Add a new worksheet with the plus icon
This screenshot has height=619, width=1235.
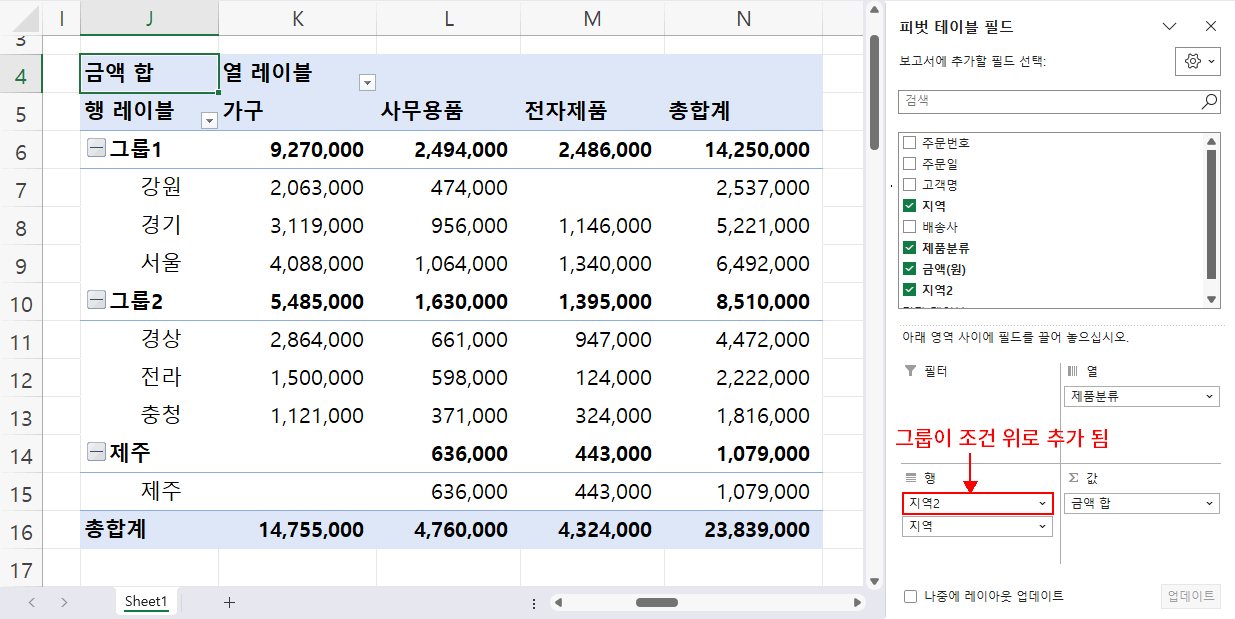pyautogui.click(x=230, y=603)
